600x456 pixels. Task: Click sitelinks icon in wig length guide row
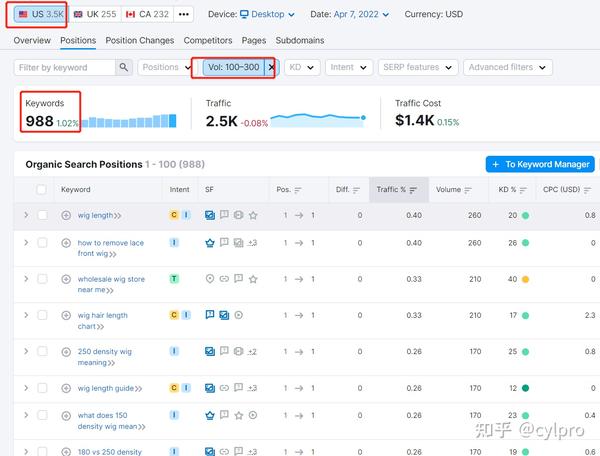point(224,388)
